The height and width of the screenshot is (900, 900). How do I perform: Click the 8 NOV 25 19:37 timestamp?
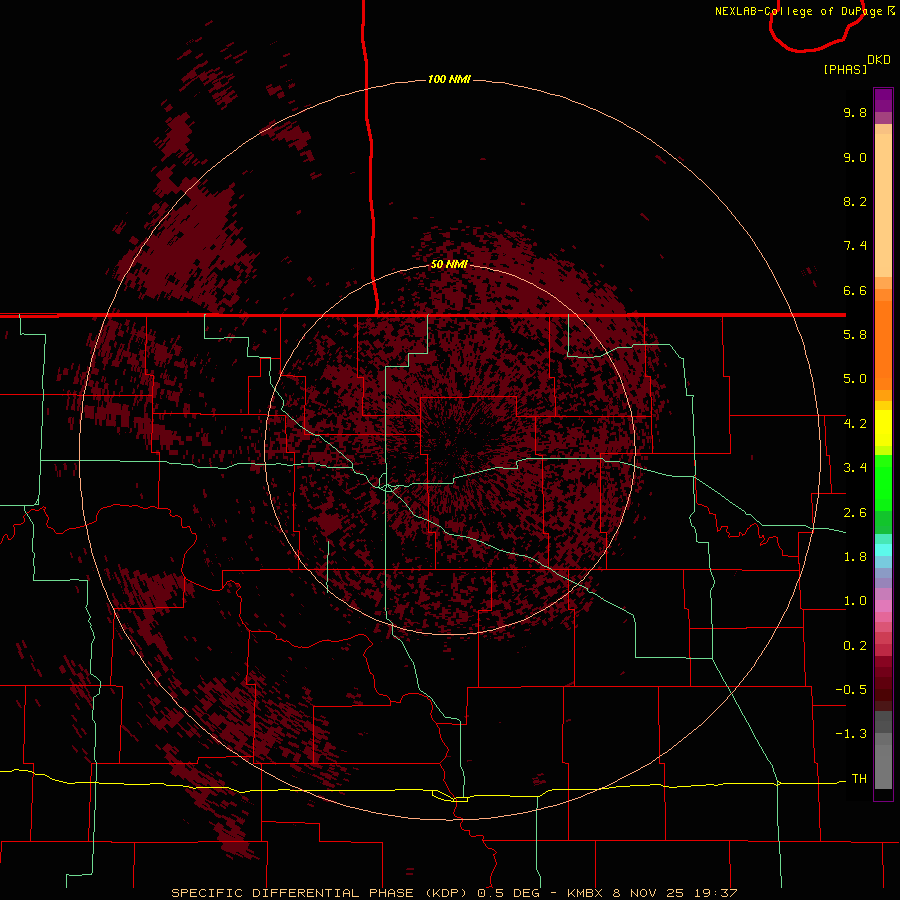[676, 893]
